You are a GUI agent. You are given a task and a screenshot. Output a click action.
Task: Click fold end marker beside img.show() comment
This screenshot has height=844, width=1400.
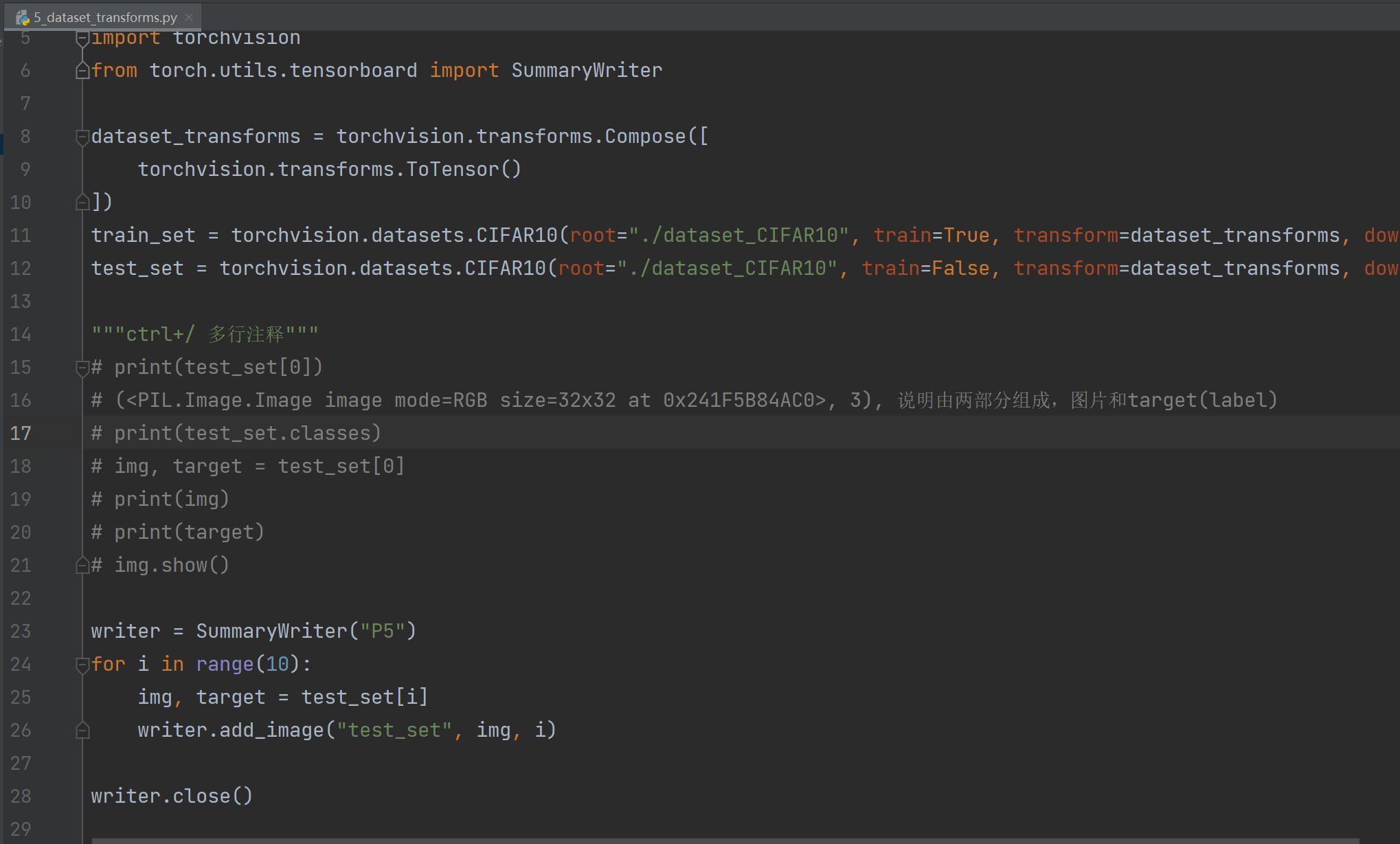tap(82, 566)
